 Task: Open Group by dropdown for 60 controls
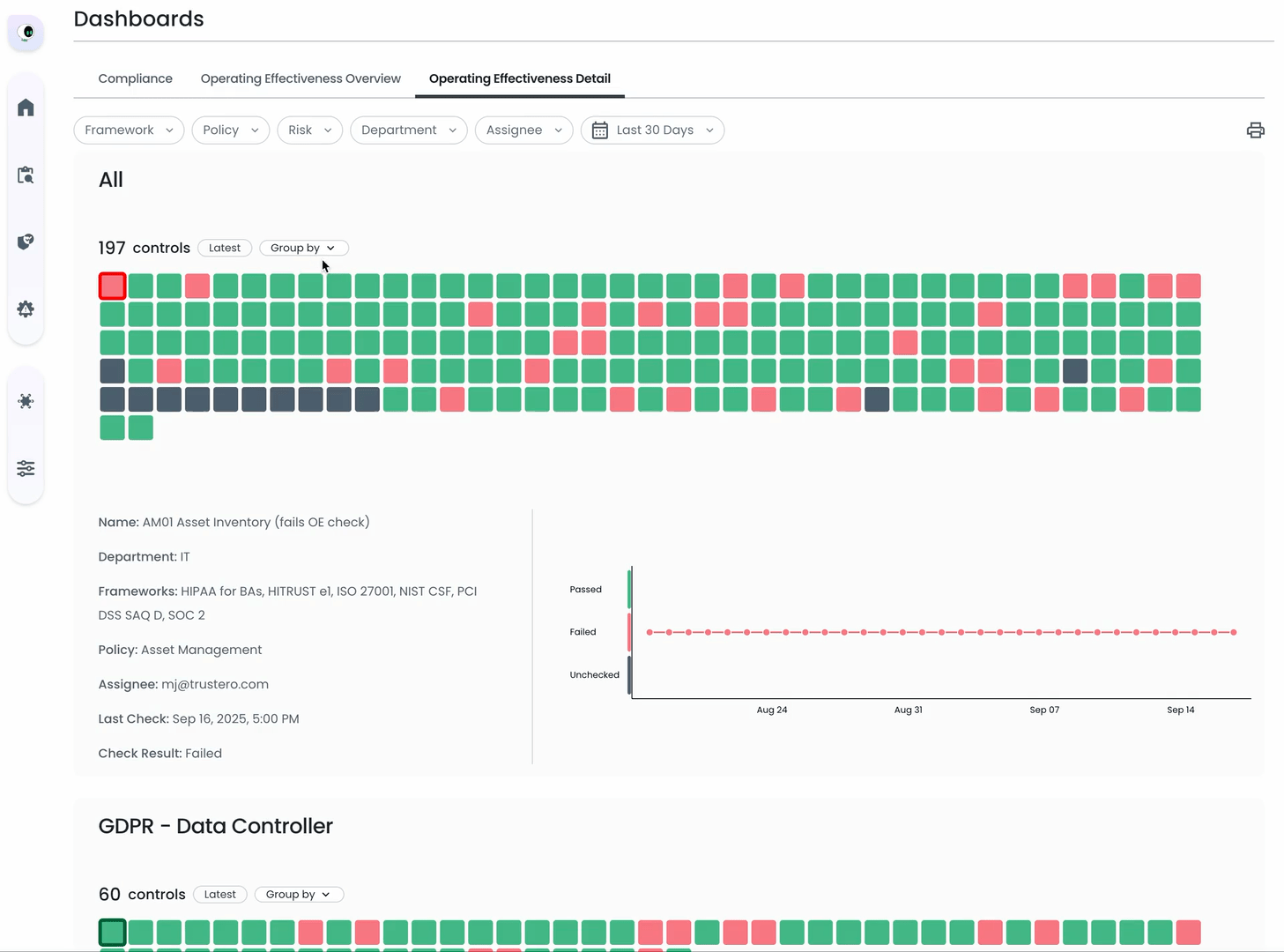[299, 895]
